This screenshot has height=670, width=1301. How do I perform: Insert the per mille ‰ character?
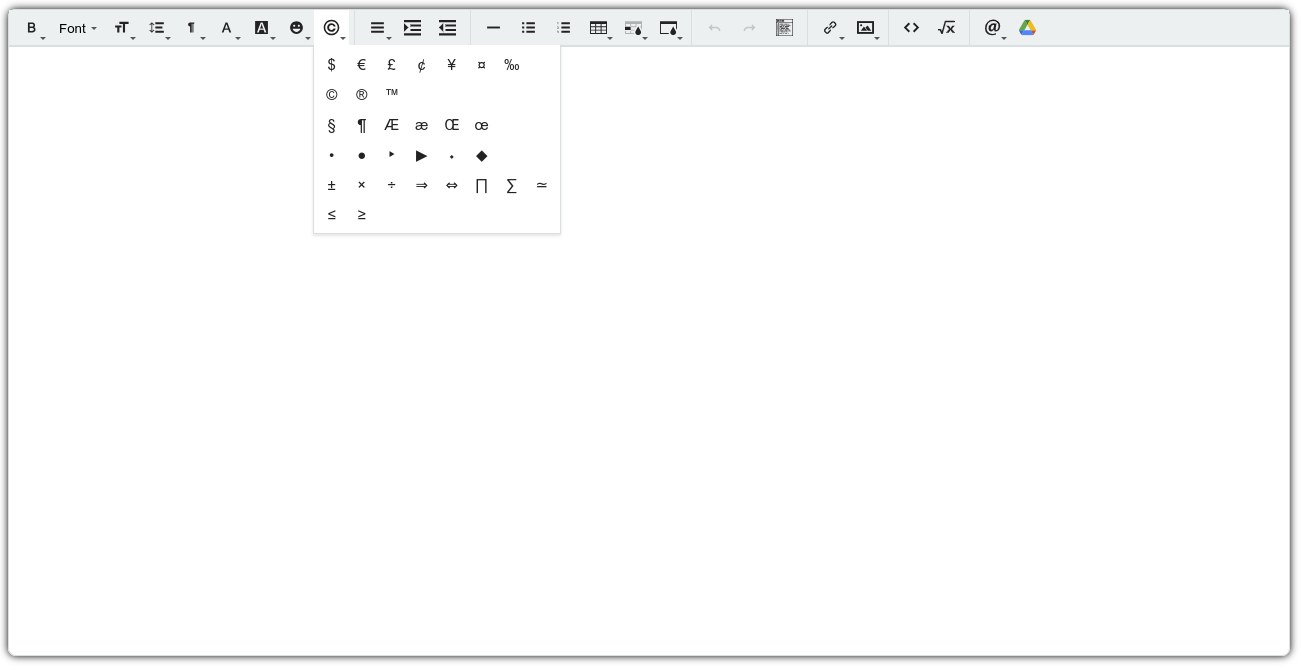click(512, 65)
